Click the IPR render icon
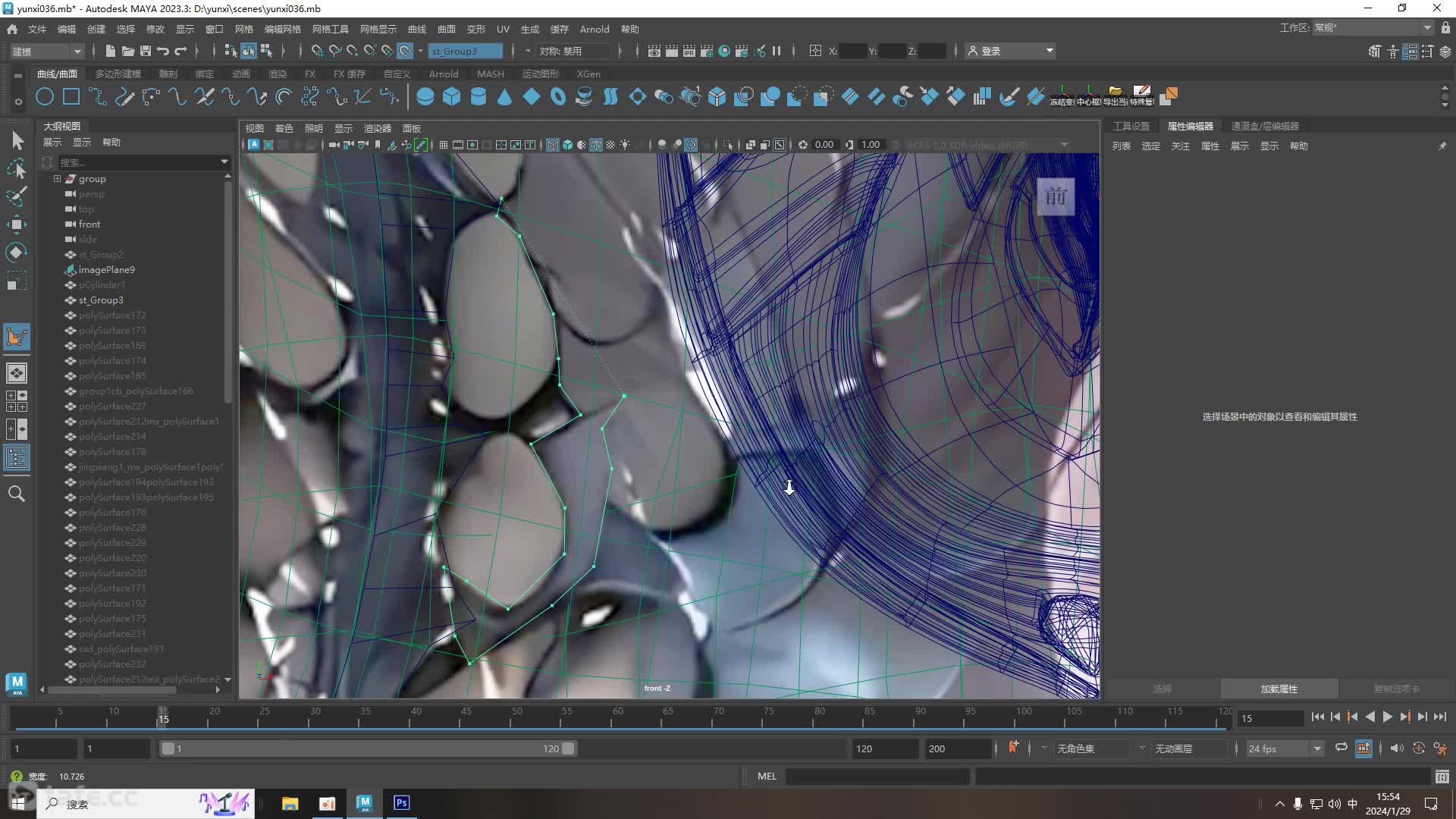This screenshot has height=819, width=1456. [689, 51]
